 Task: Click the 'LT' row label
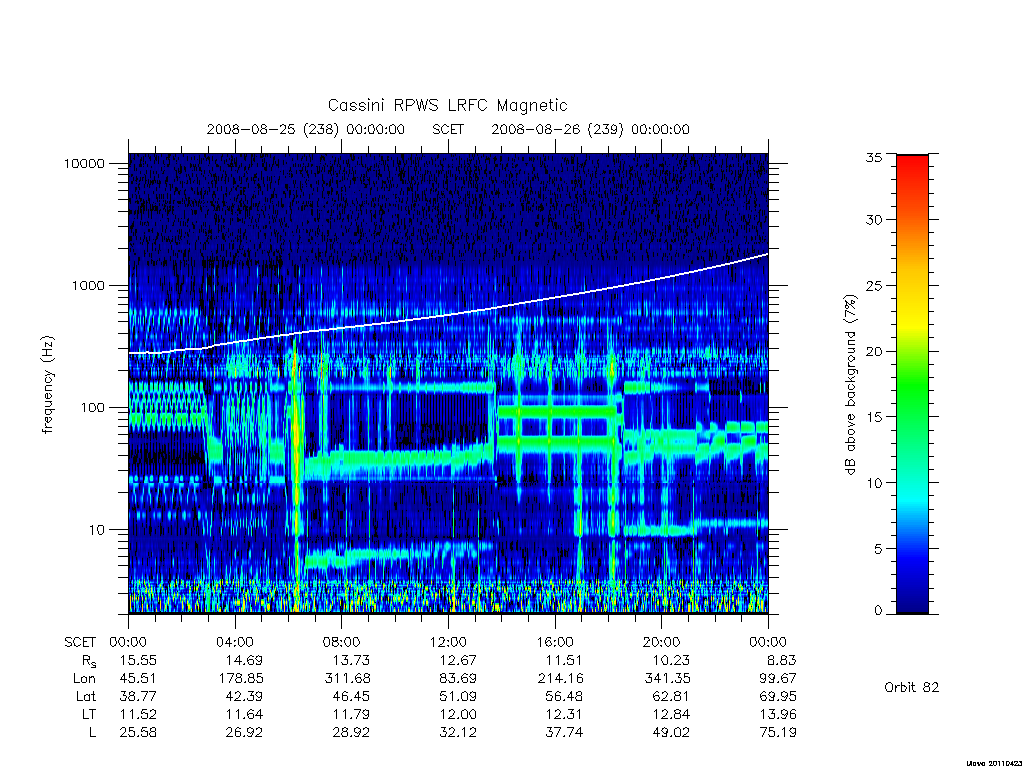89,714
